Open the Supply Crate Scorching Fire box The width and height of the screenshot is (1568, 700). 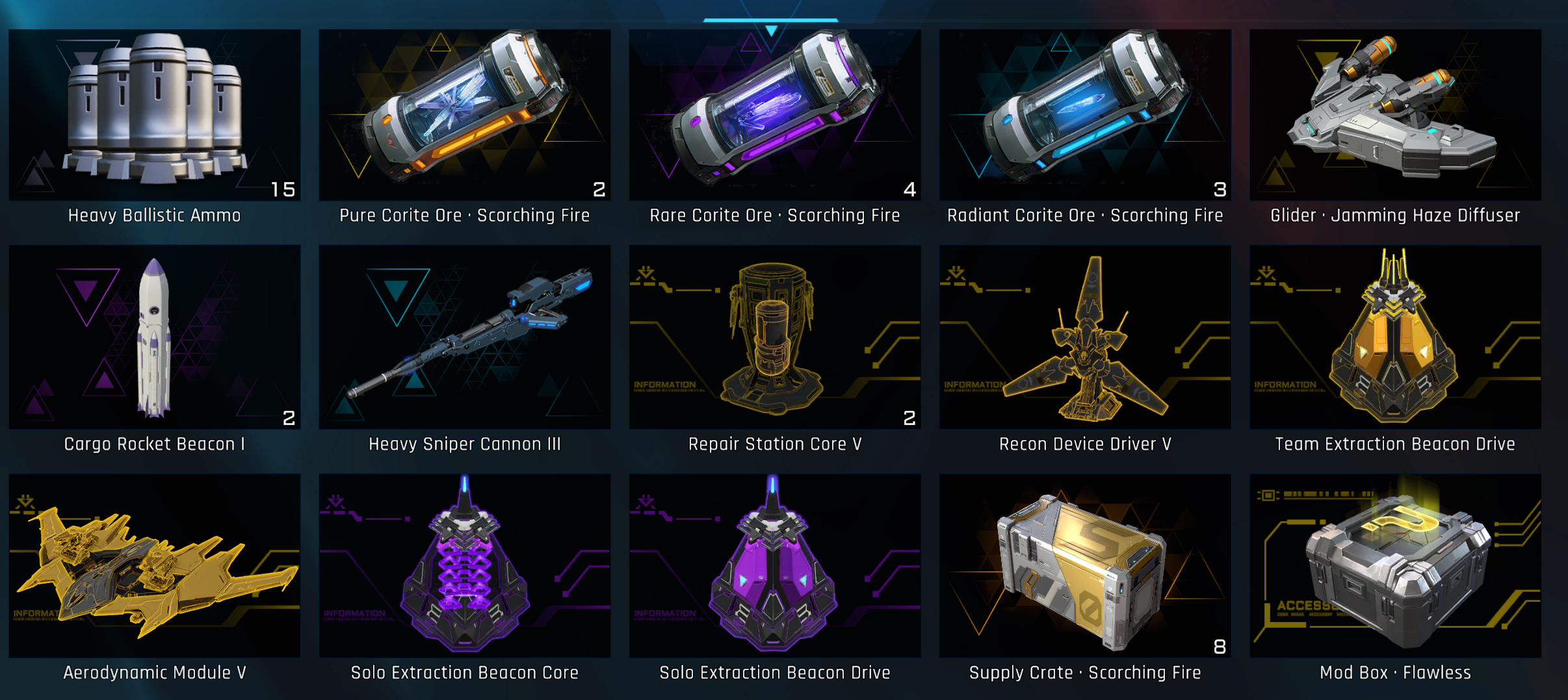pyautogui.click(x=1085, y=565)
